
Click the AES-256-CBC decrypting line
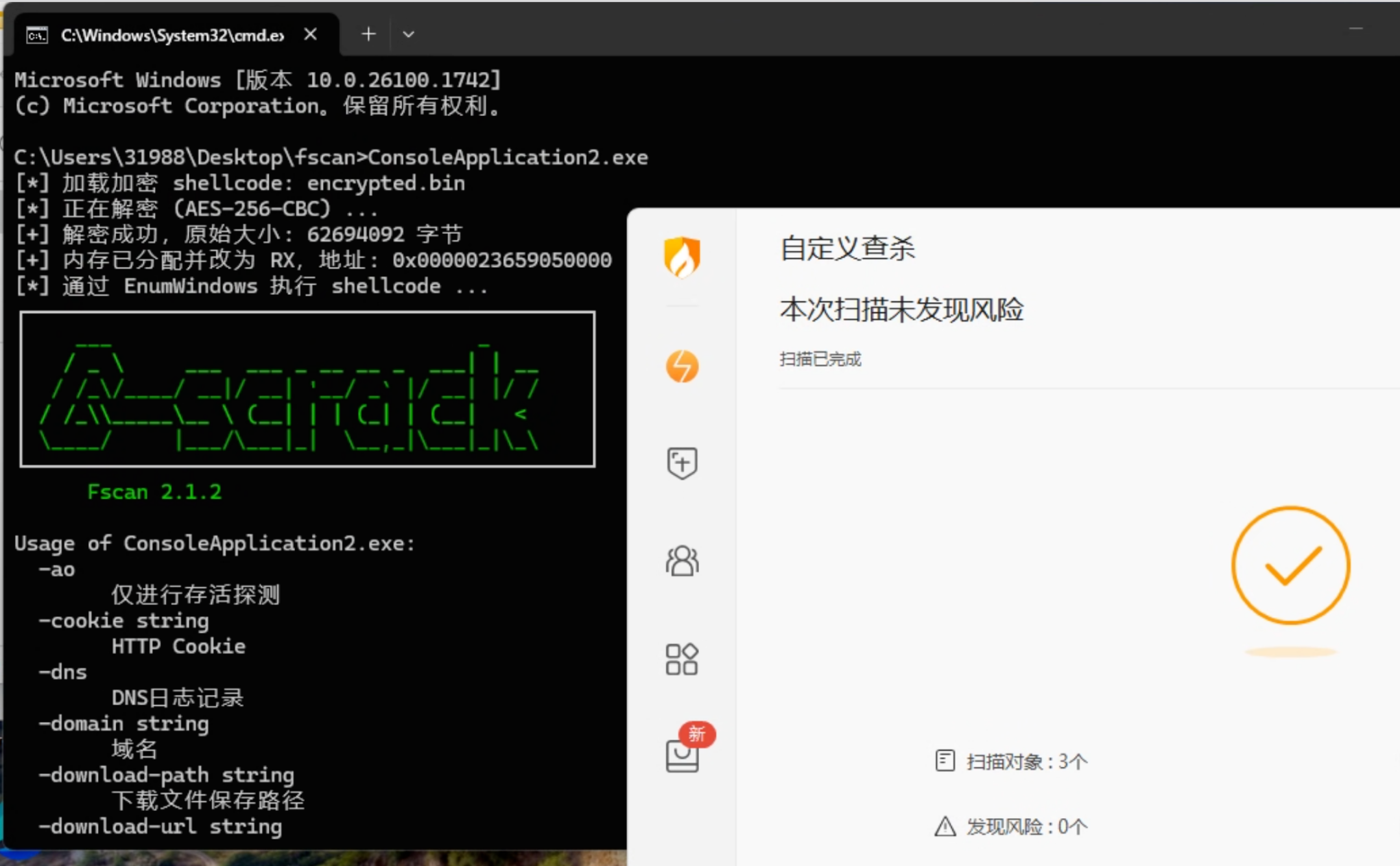[x=196, y=209]
